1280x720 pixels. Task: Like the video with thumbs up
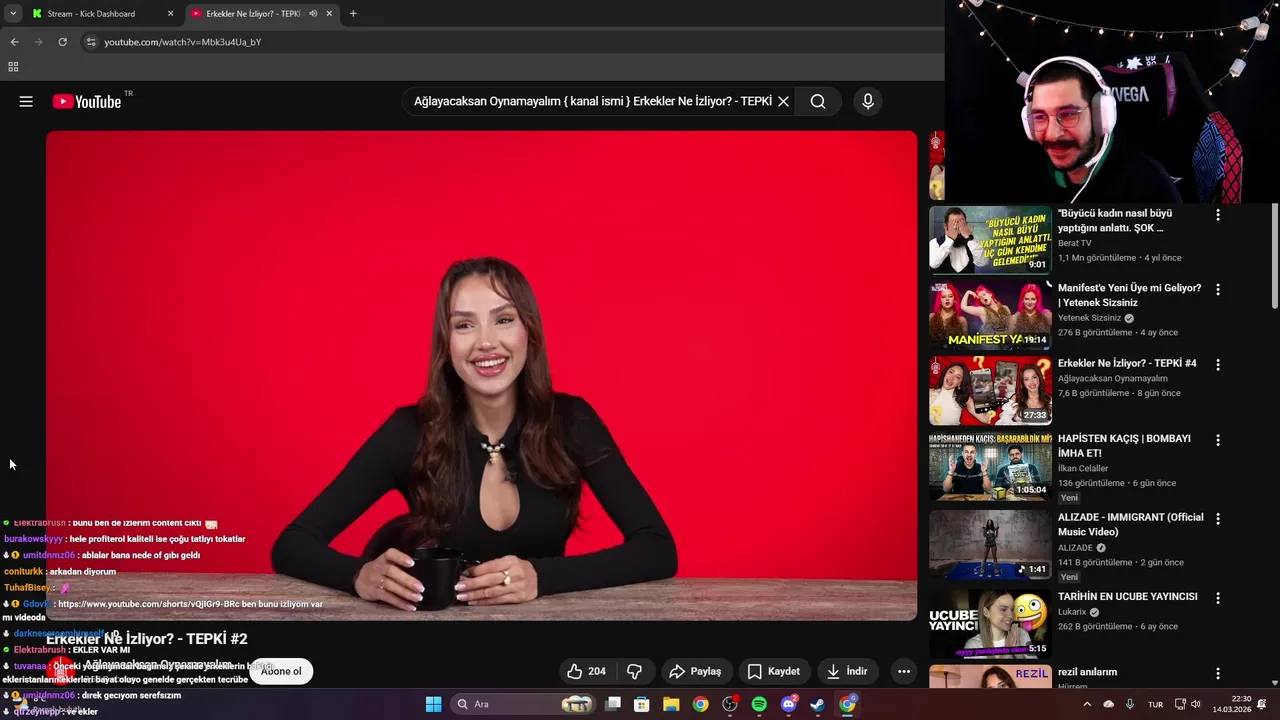point(586,671)
